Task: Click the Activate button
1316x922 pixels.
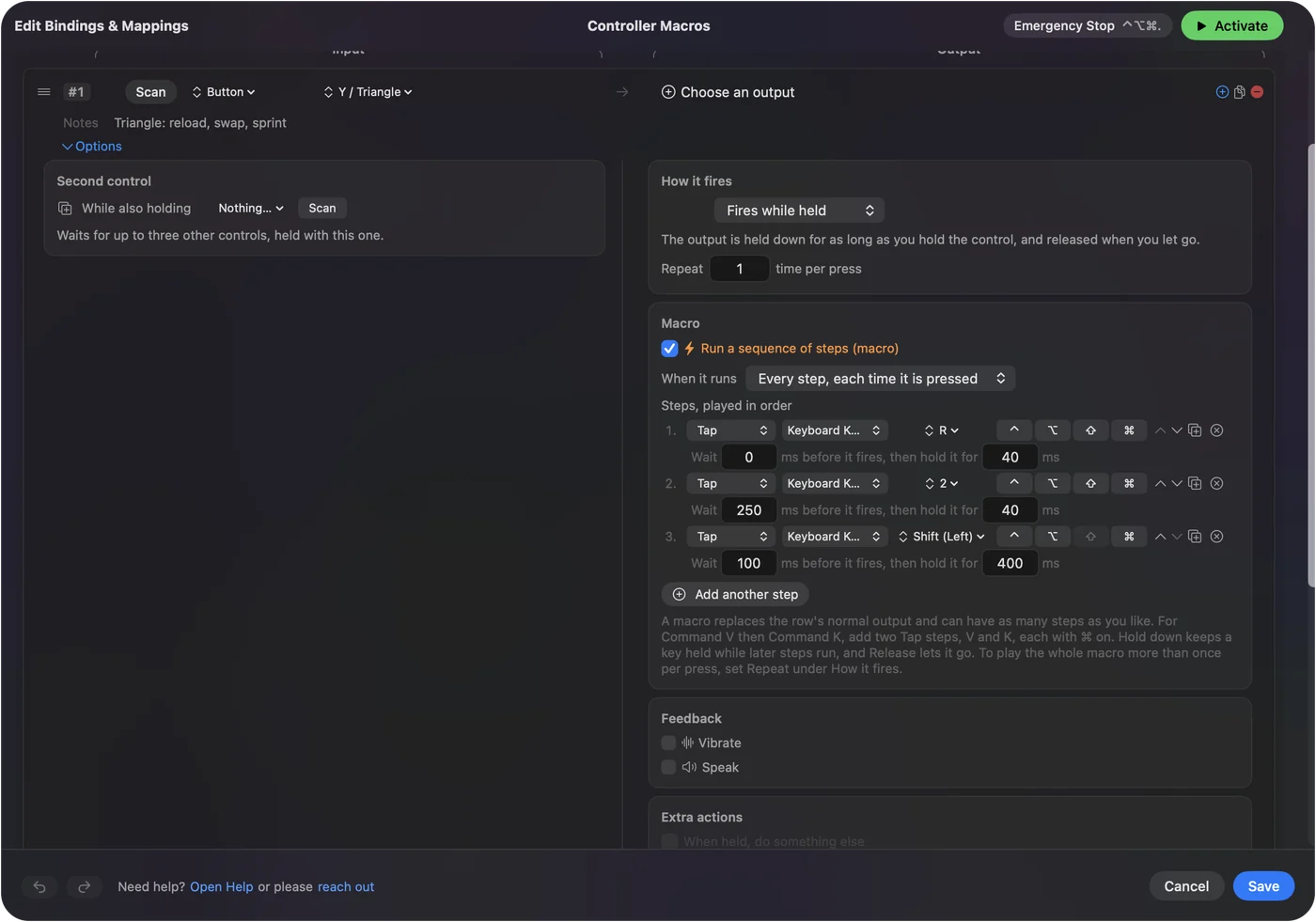Action: pos(1231,26)
